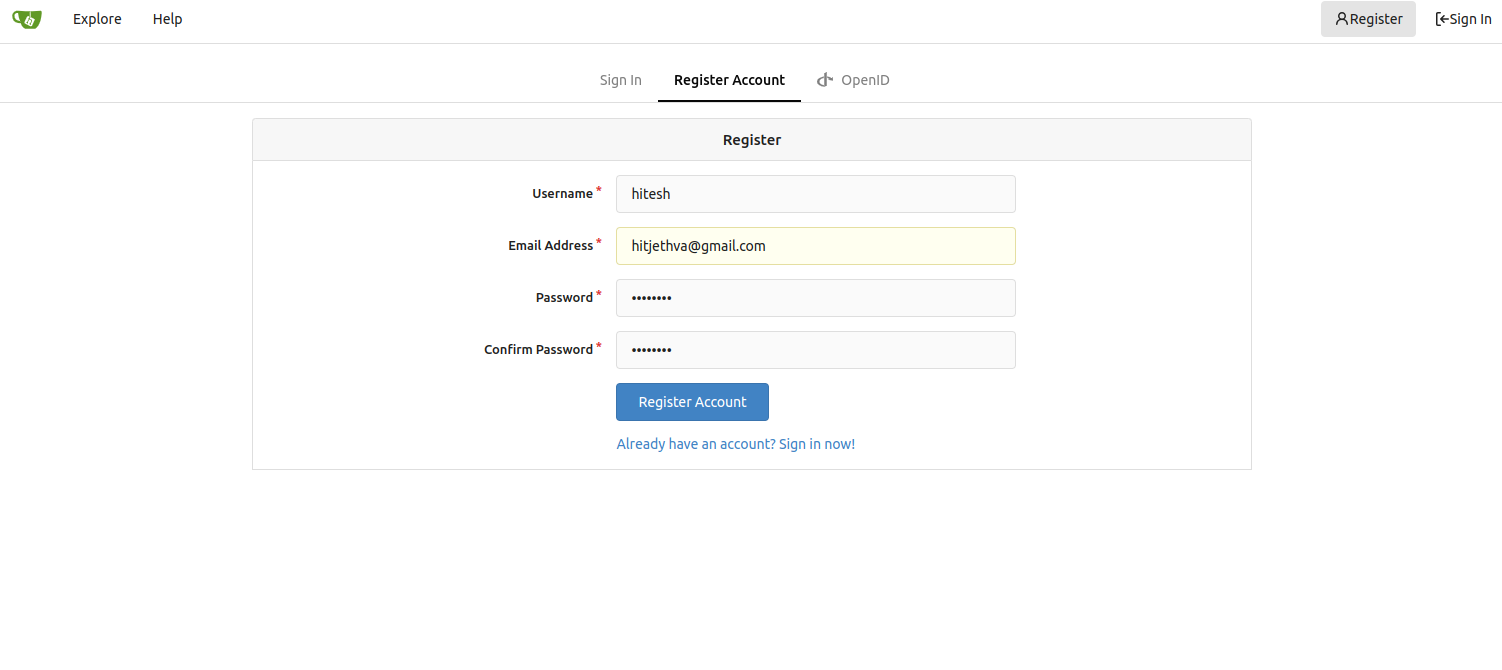The image size is (1502, 670).
Task: Click the Username field label
Action: pyautogui.click(x=562, y=194)
